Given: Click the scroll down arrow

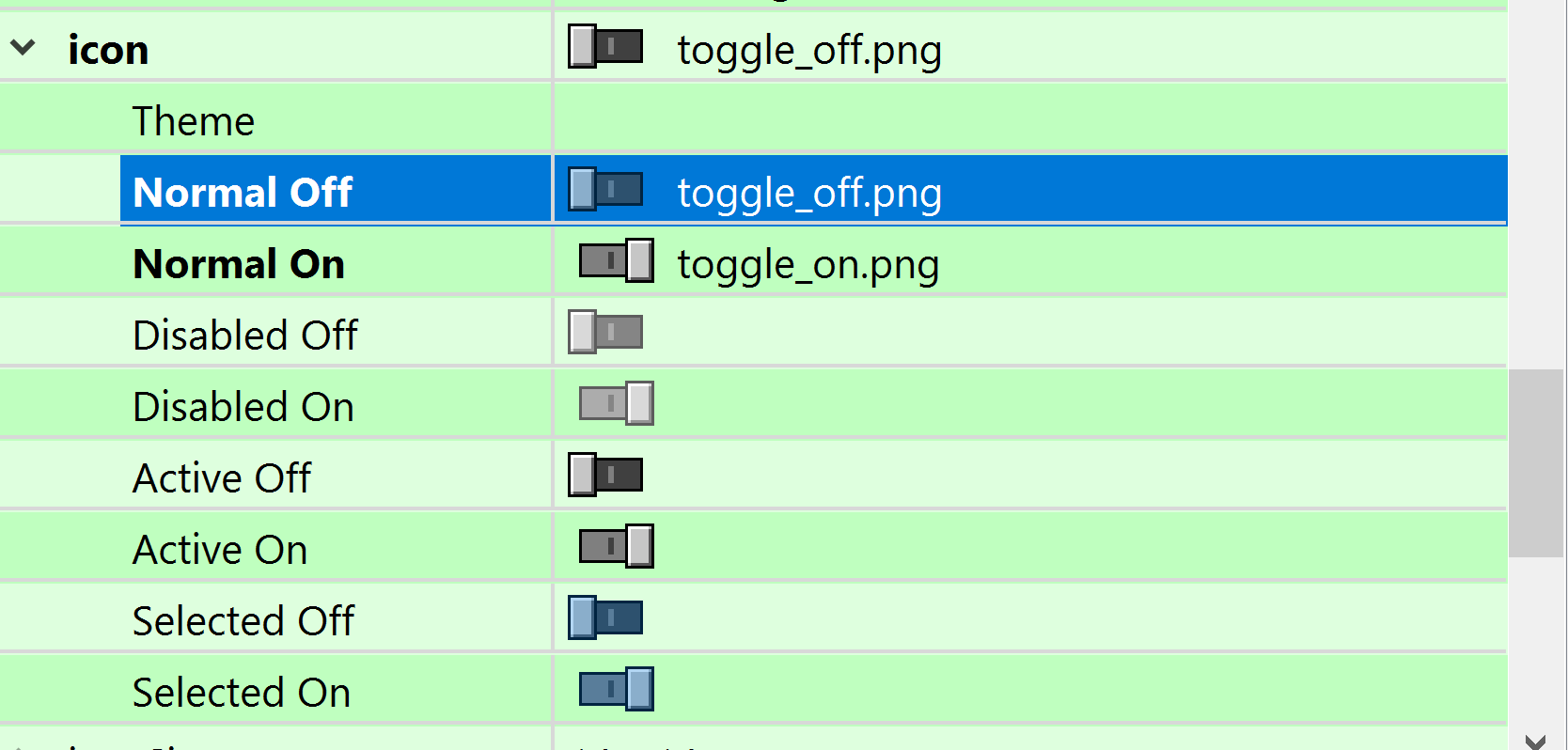Looking at the screenshot, I should (1536, 741).
